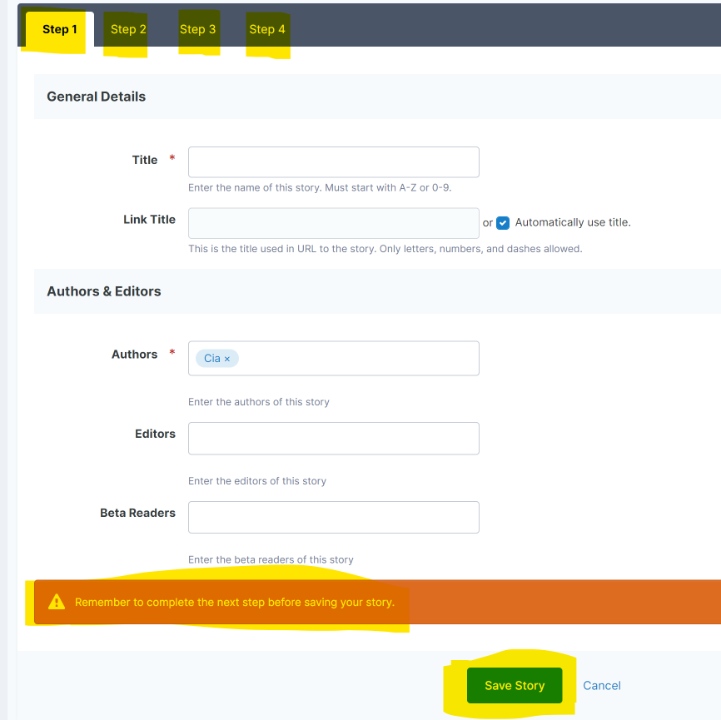This screenshot has width=721, height=720.
Task: Open the Step 2 tab
Action: [x=128, y=30]
